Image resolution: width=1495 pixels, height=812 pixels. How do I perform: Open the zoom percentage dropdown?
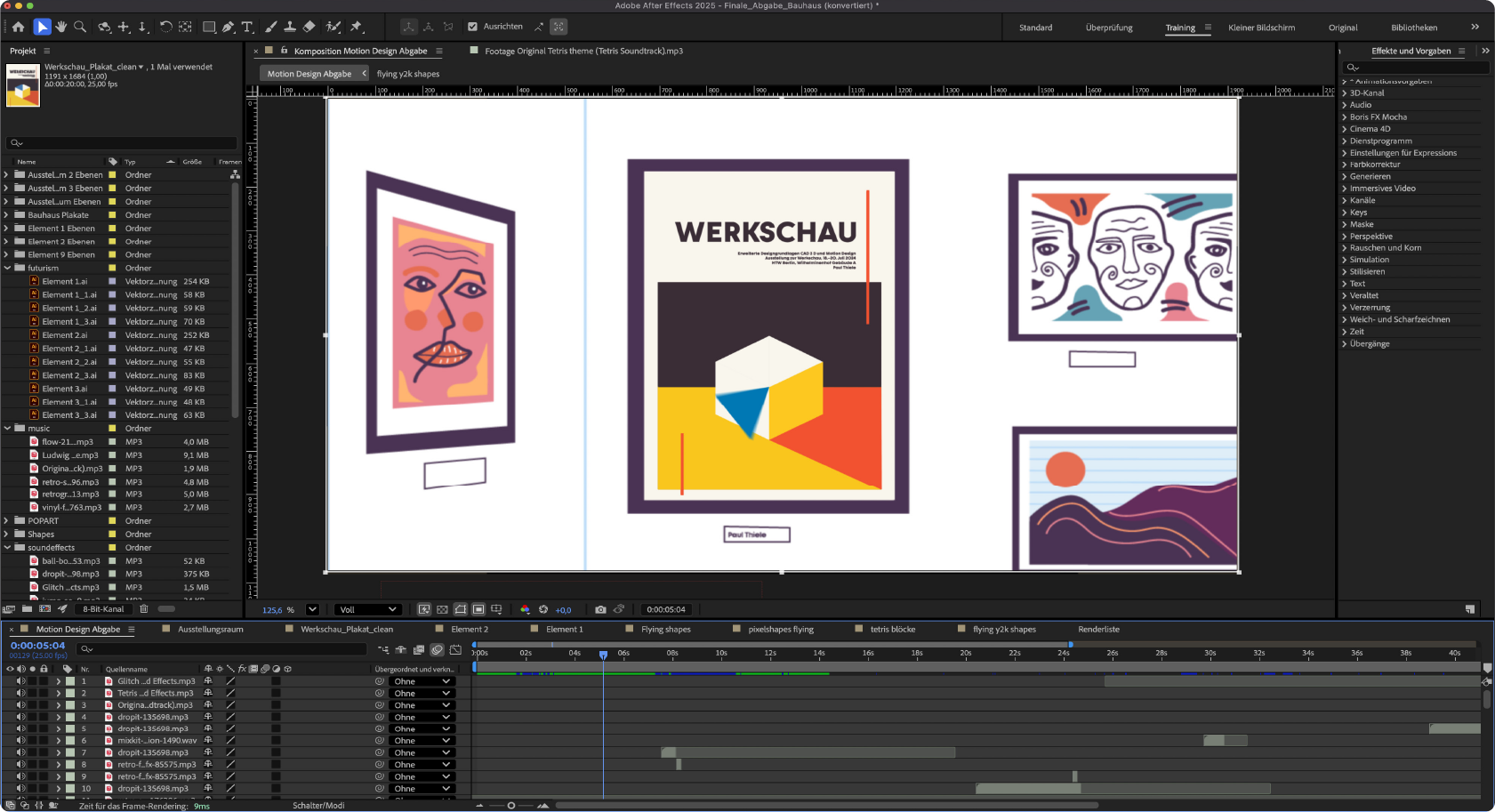pos(312,609)
